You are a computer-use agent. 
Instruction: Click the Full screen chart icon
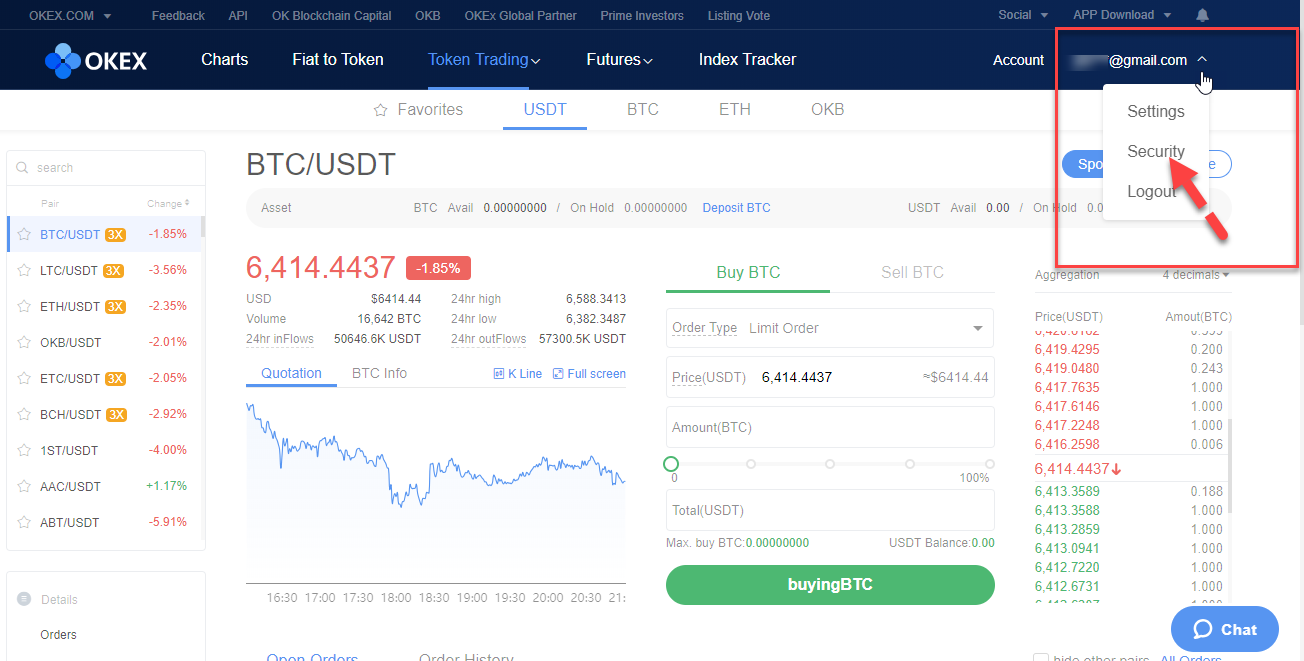point(558,374)
